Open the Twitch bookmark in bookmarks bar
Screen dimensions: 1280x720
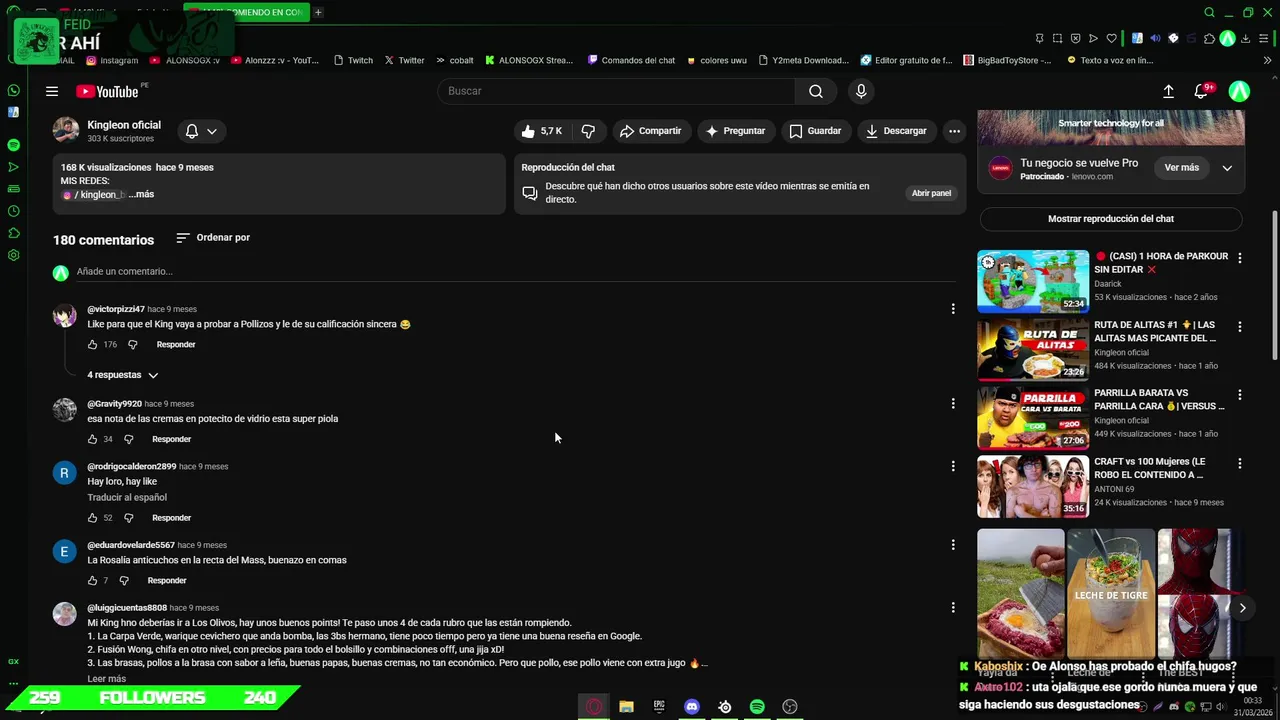[353, 60]
